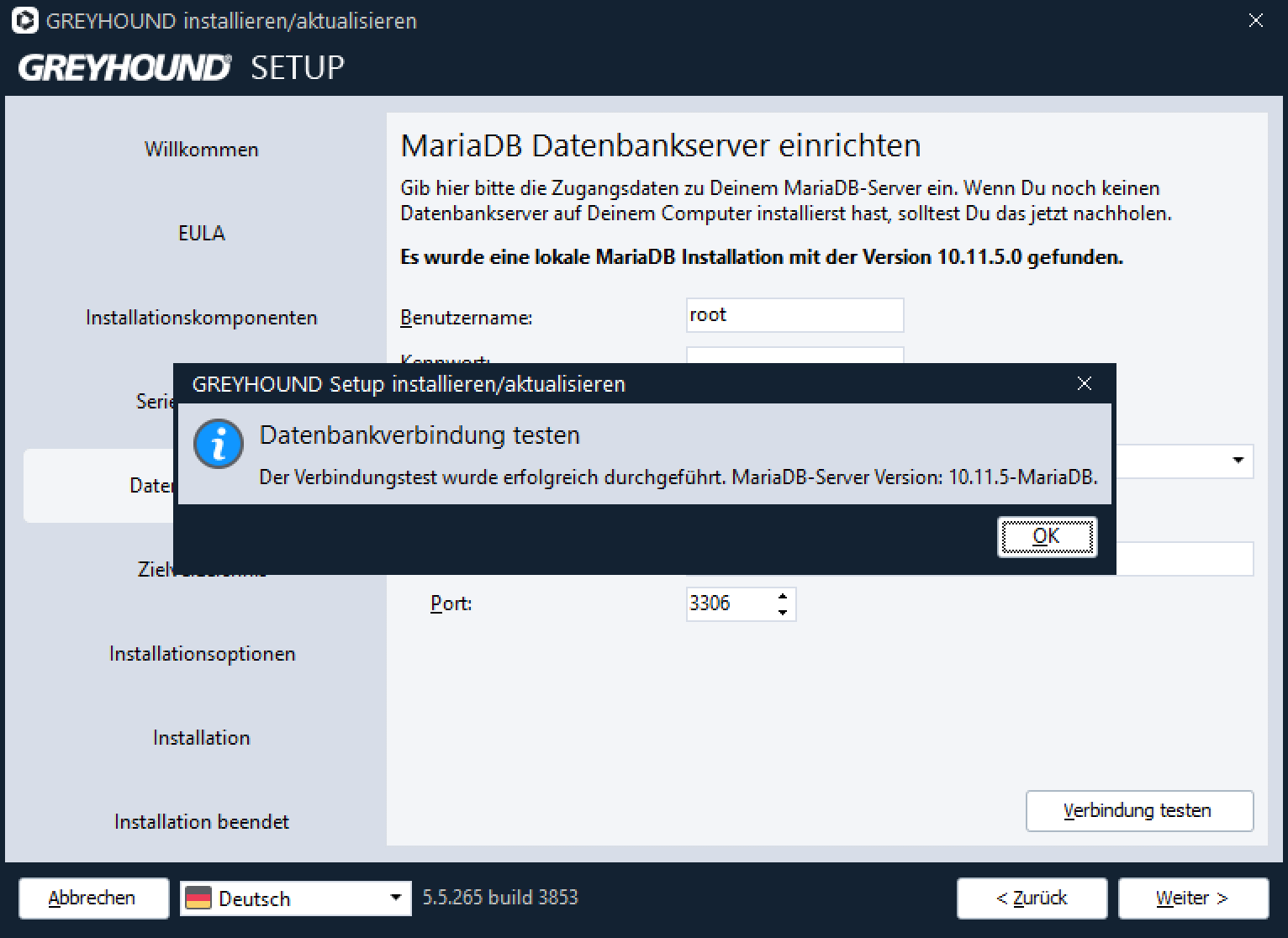Click the German flag icon

click(198, 898)
